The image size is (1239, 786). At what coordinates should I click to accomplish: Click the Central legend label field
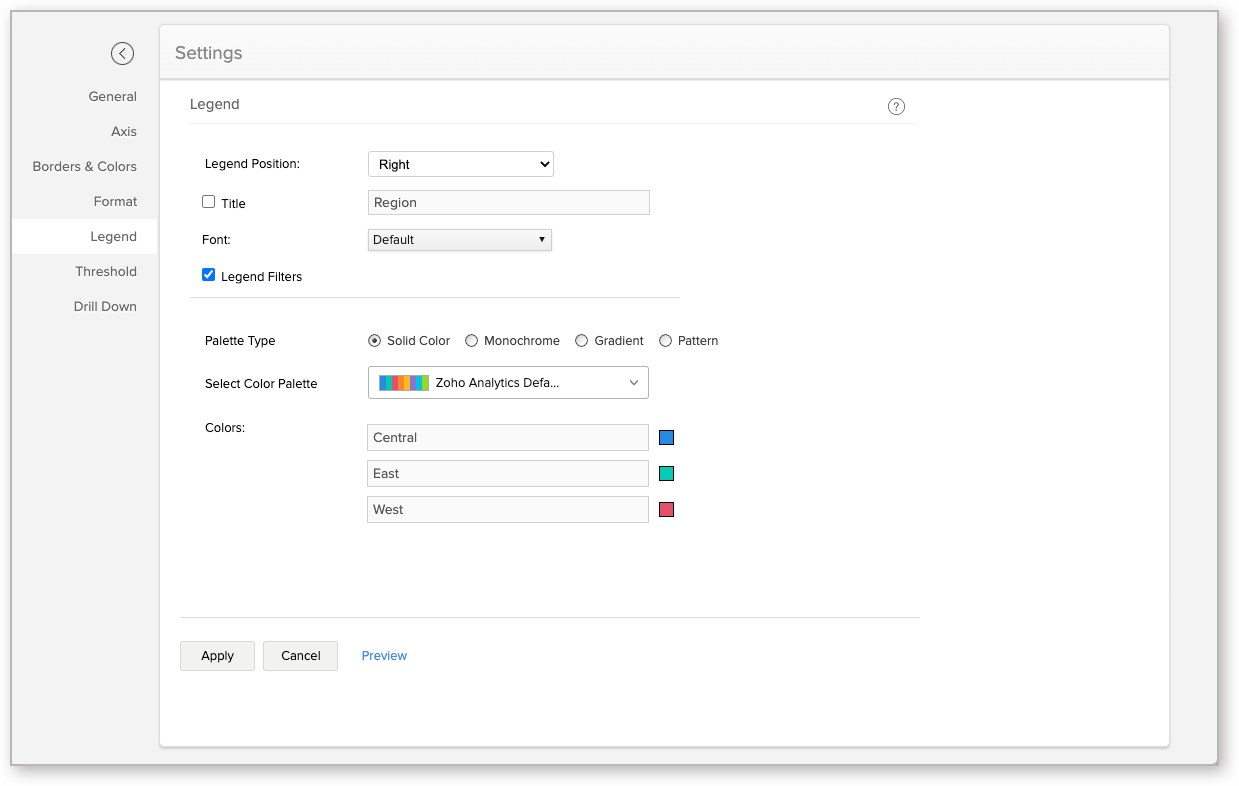click(507, 437)
